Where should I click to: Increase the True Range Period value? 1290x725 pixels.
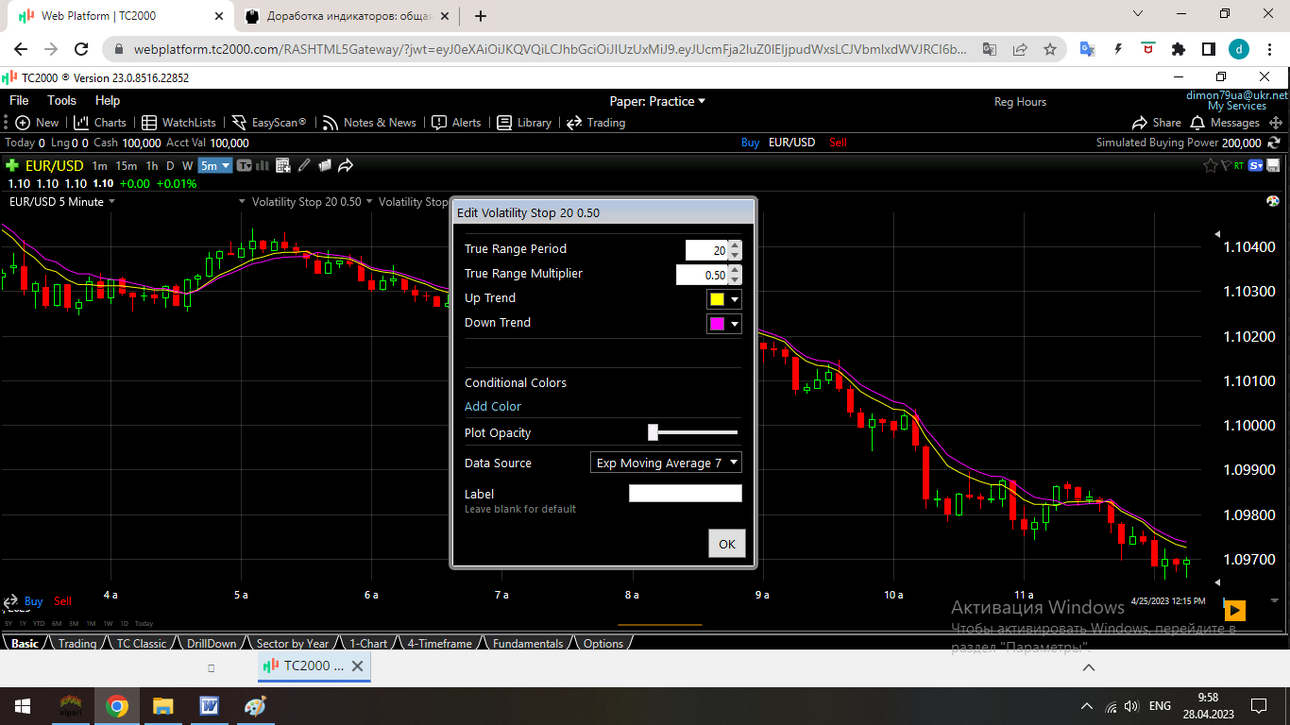coord(735,245)
